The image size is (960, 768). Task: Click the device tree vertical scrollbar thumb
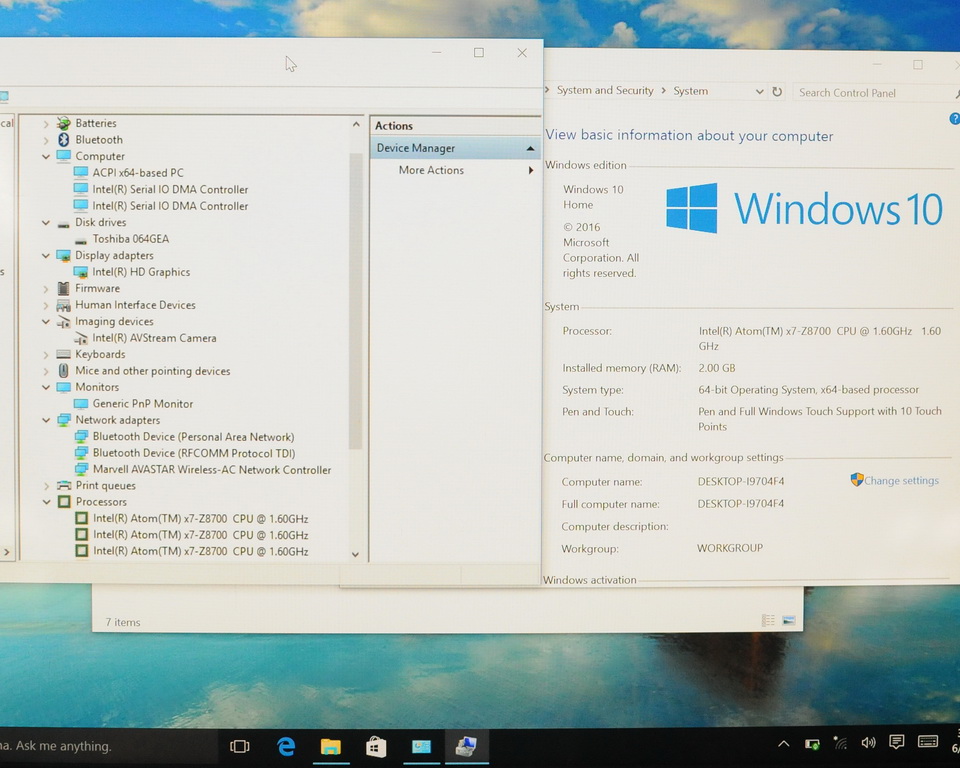point(355,300)
